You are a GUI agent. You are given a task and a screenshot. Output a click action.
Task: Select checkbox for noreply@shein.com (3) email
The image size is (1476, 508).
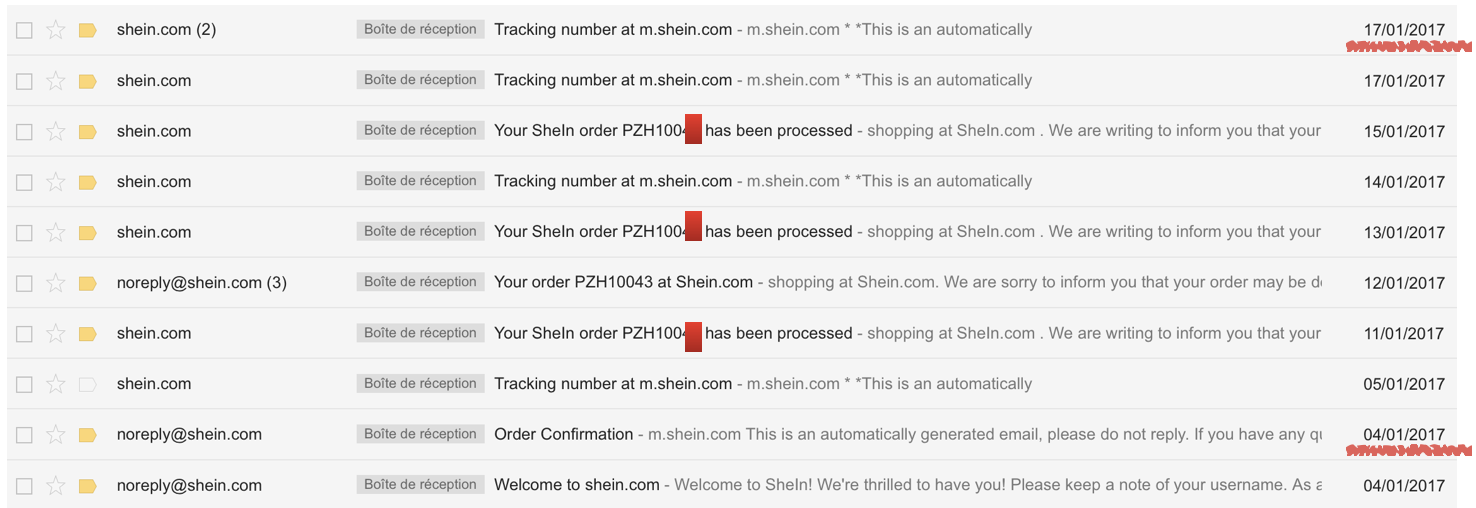(x=24, y=283)
